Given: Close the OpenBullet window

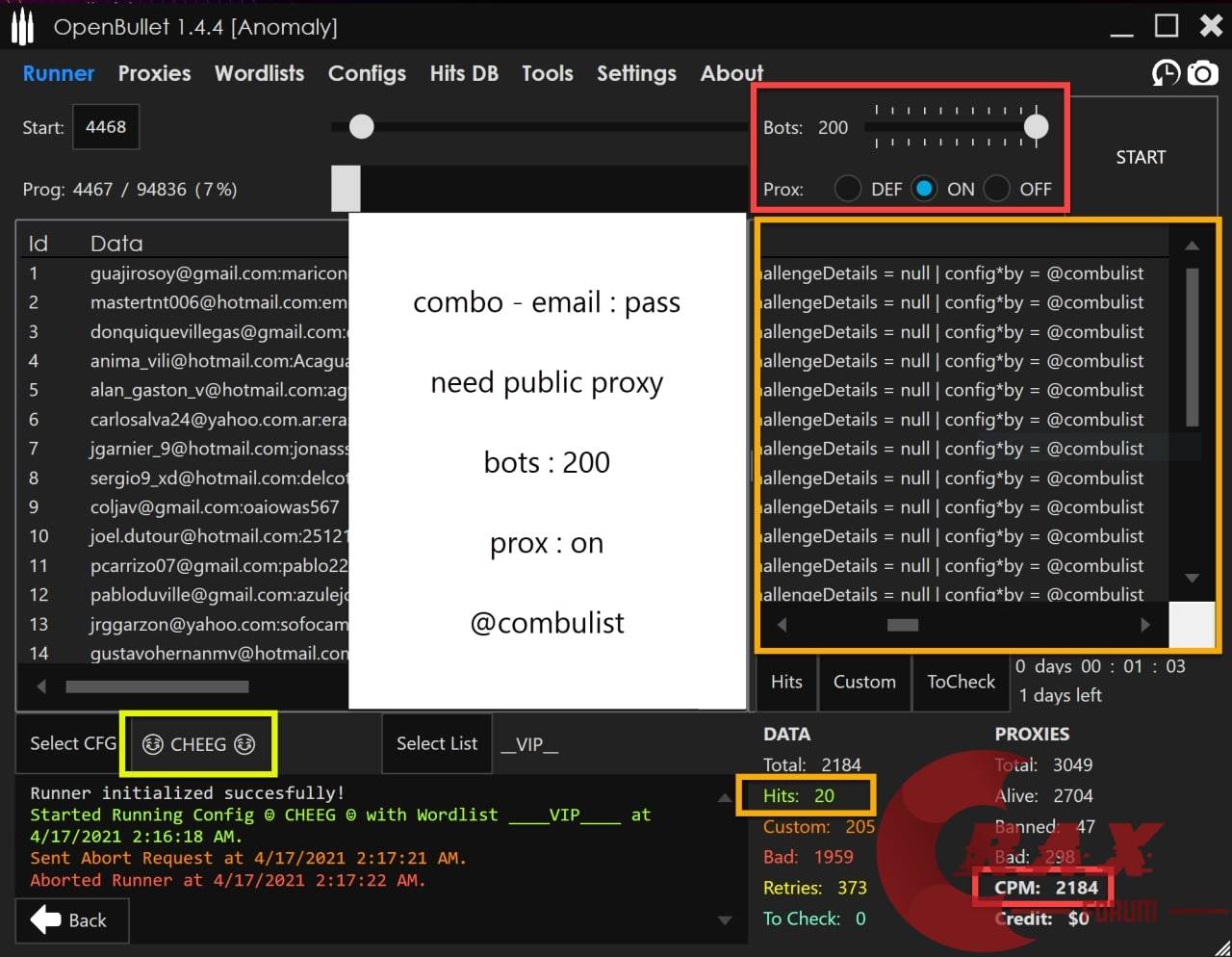Looking at the screenshot, I should point(1211,26).
